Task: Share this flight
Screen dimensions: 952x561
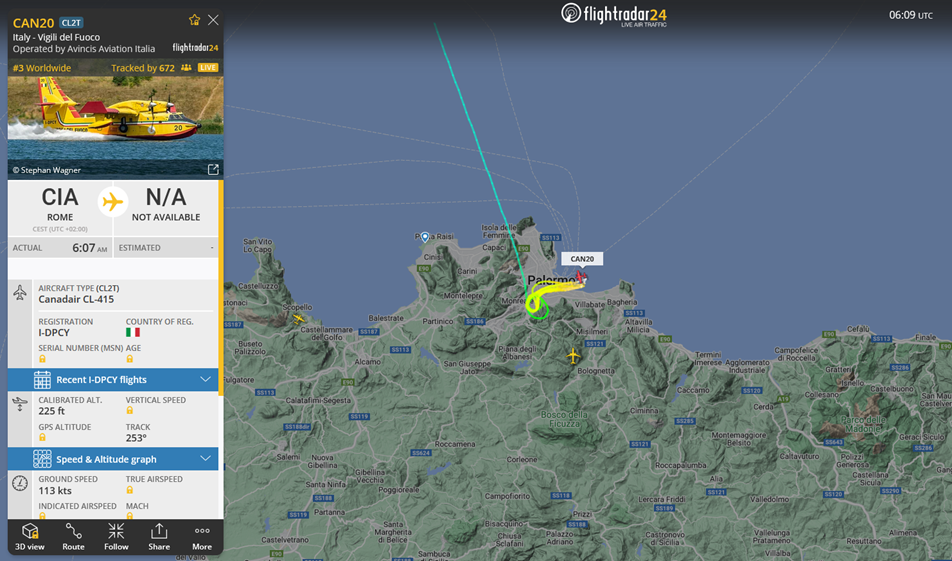Action: 159,536
